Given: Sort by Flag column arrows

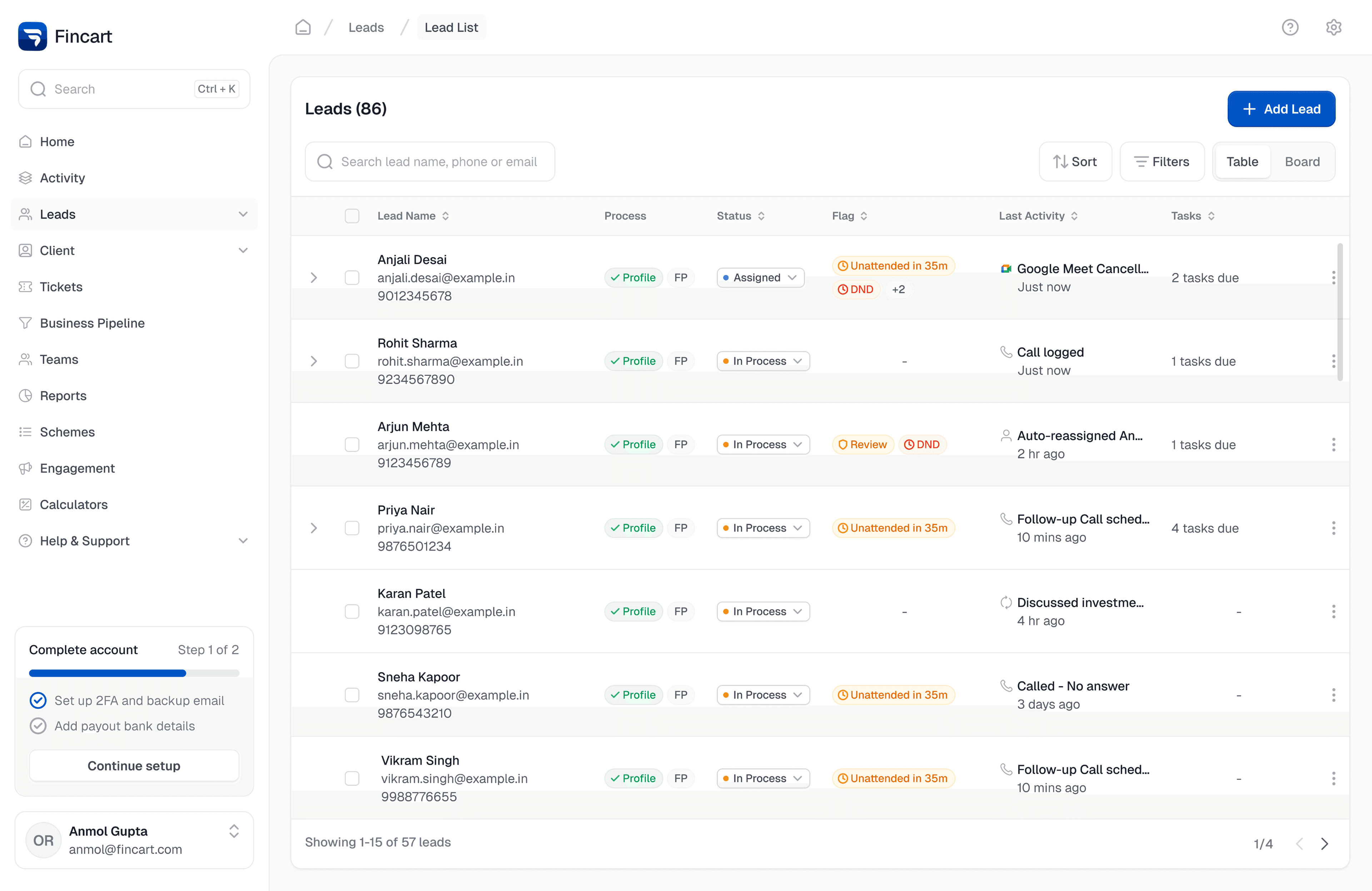Looking at the screenshot, I should point(864,216).
